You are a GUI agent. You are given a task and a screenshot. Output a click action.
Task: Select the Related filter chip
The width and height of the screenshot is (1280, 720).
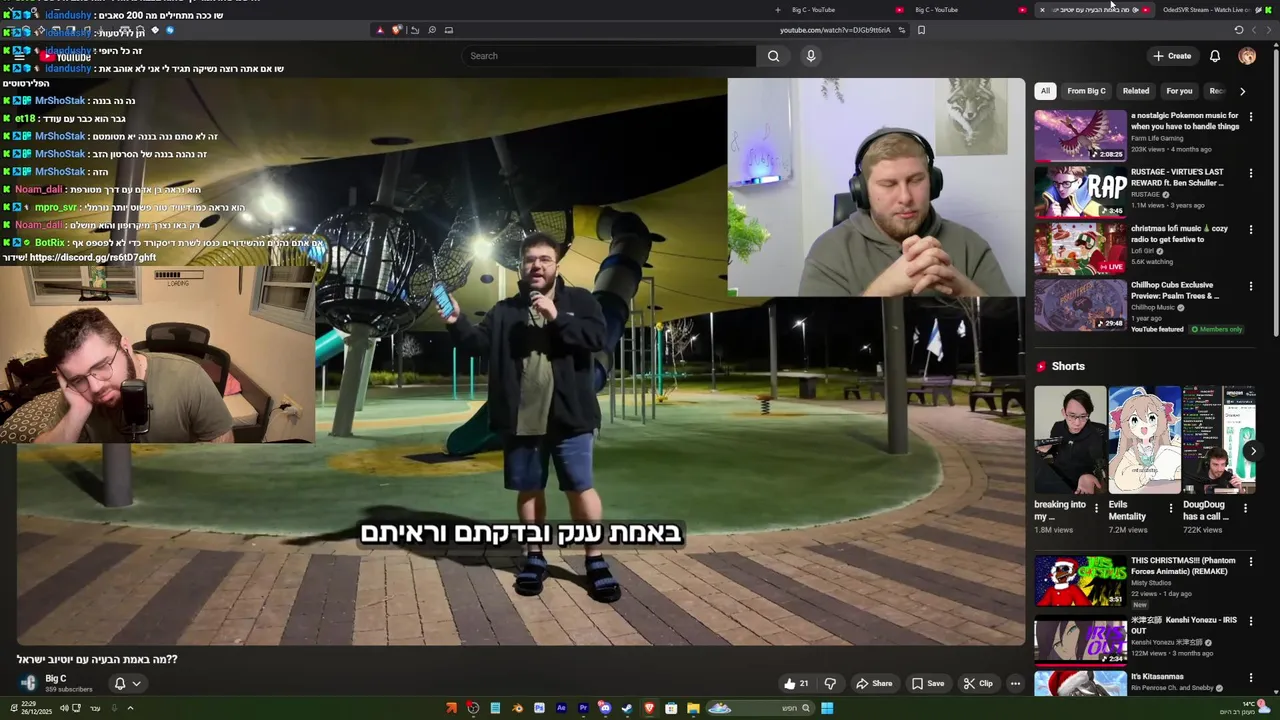1136,91
